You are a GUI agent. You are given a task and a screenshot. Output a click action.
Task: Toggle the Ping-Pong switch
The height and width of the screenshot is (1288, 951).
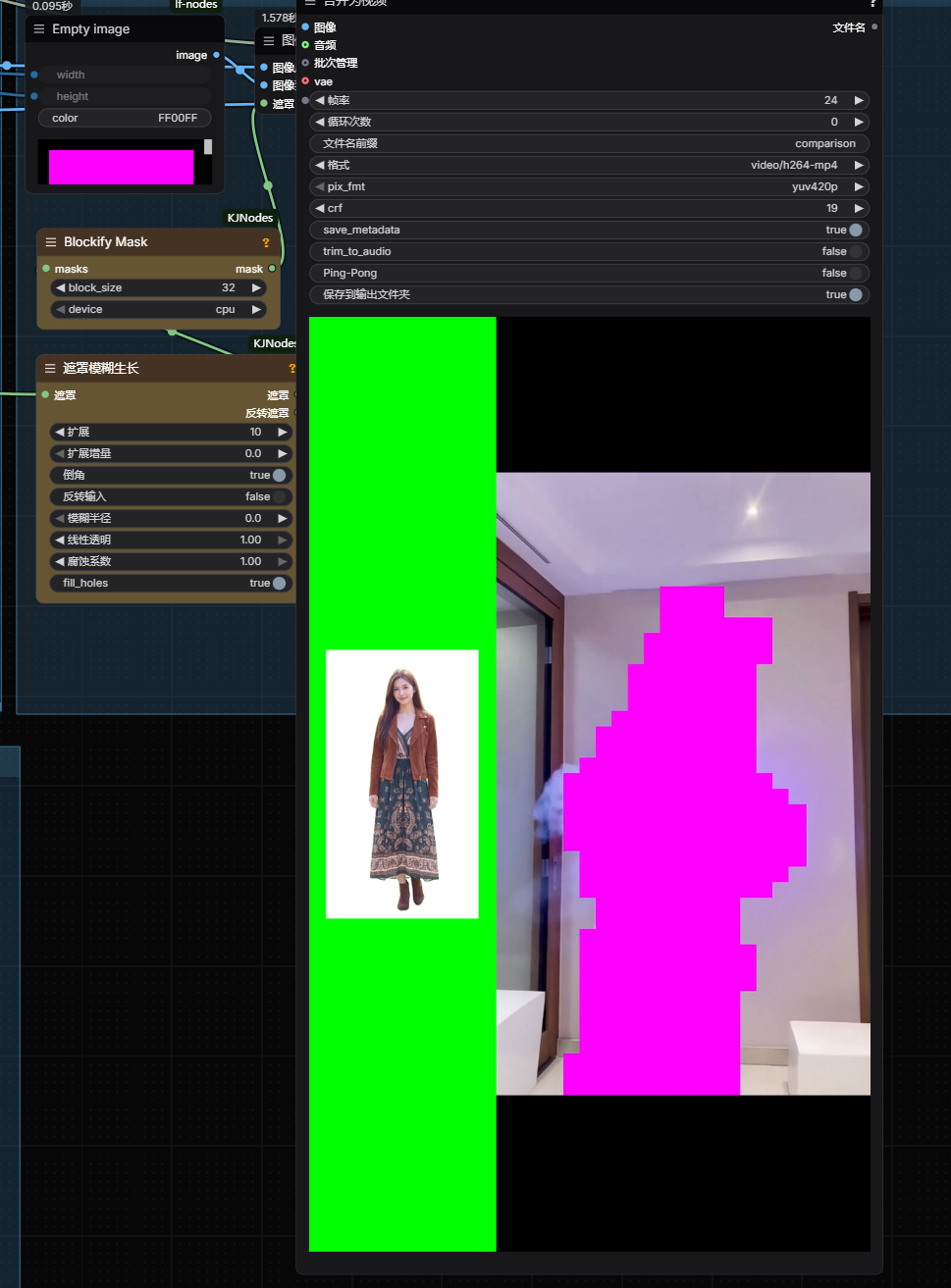click(856, 273)
